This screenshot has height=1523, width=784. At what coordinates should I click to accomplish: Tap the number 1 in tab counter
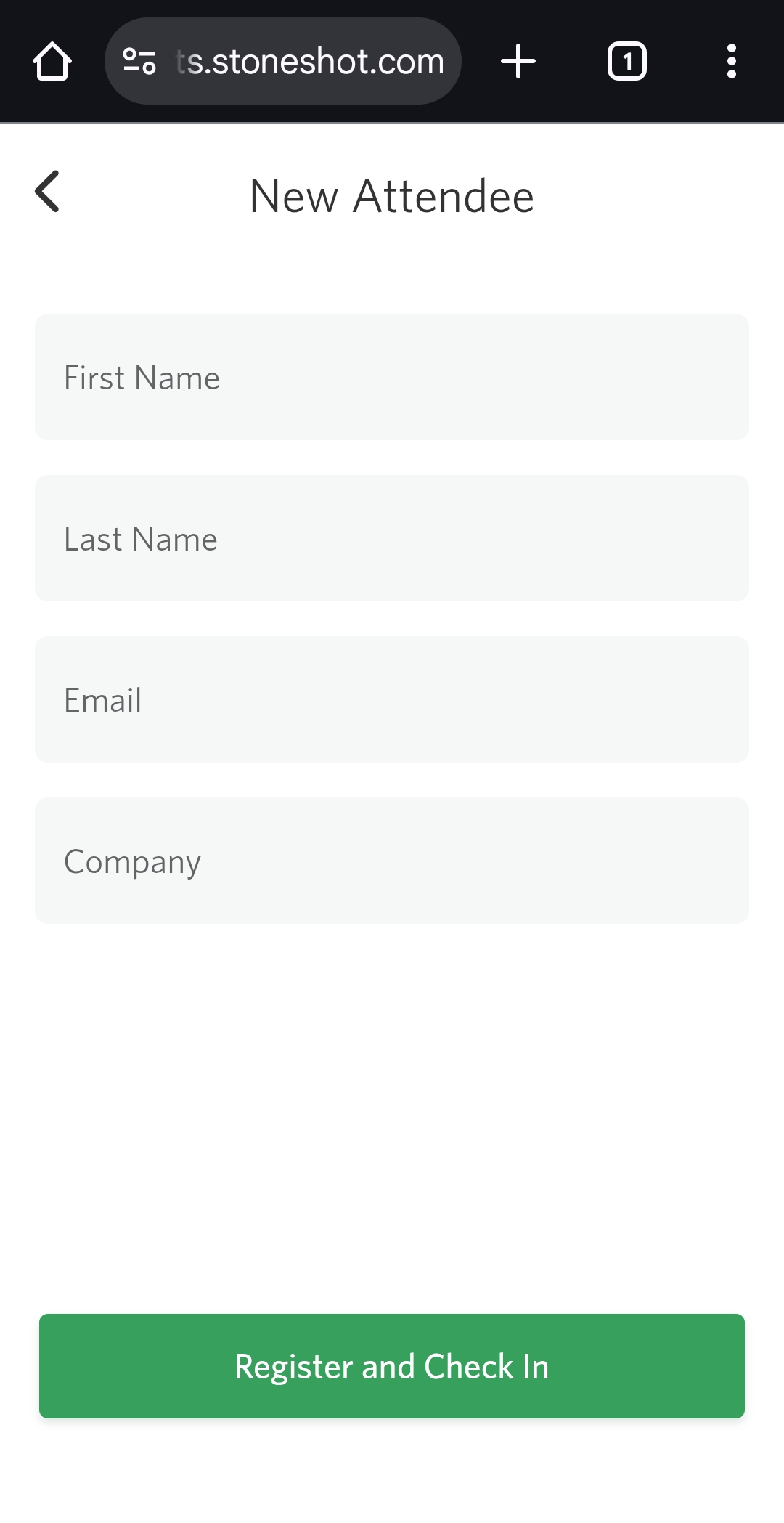click(627, 62)
